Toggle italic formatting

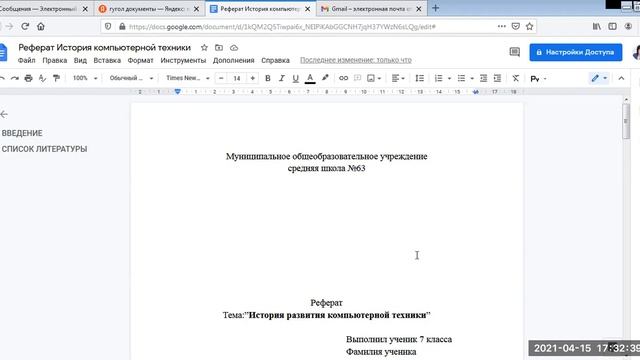coord(282,78)
